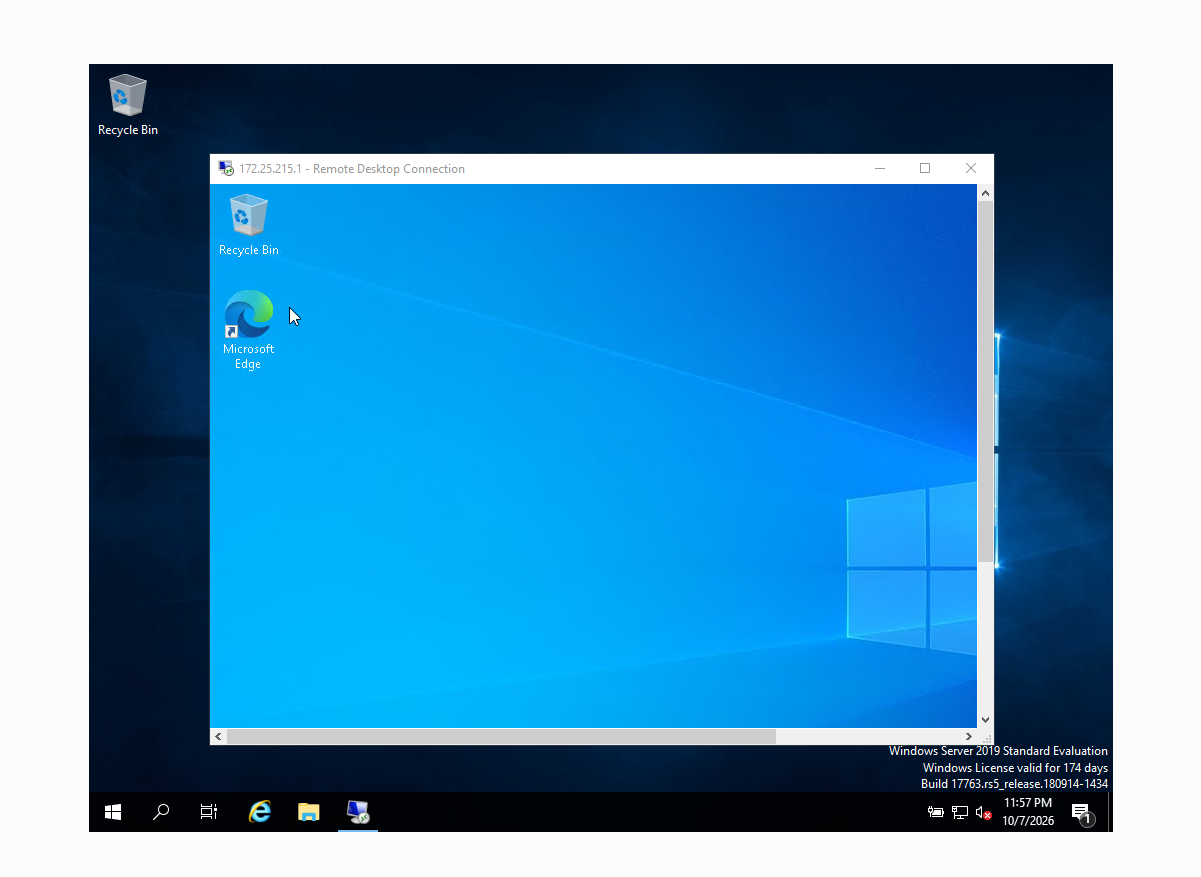
Task: Minimize the Remote Desktop Connection window
Action: click(880, 168)
